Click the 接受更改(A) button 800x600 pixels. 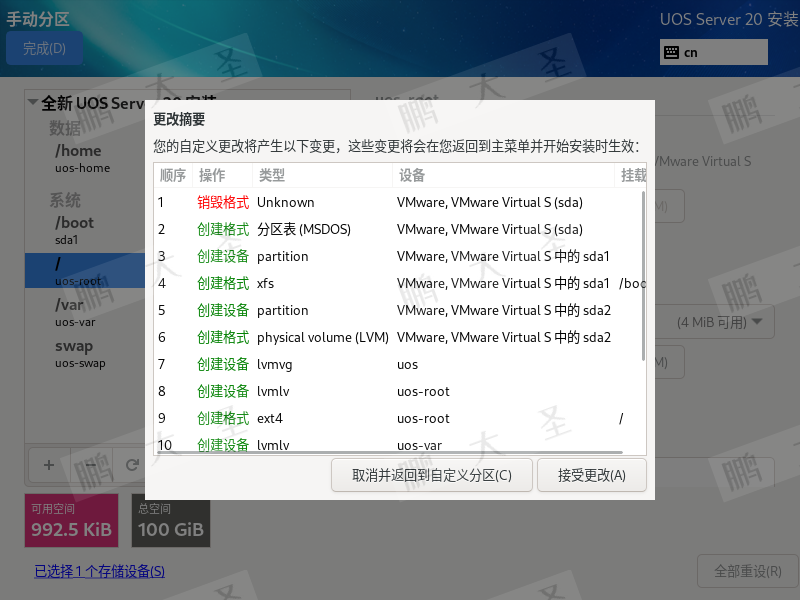592,476
